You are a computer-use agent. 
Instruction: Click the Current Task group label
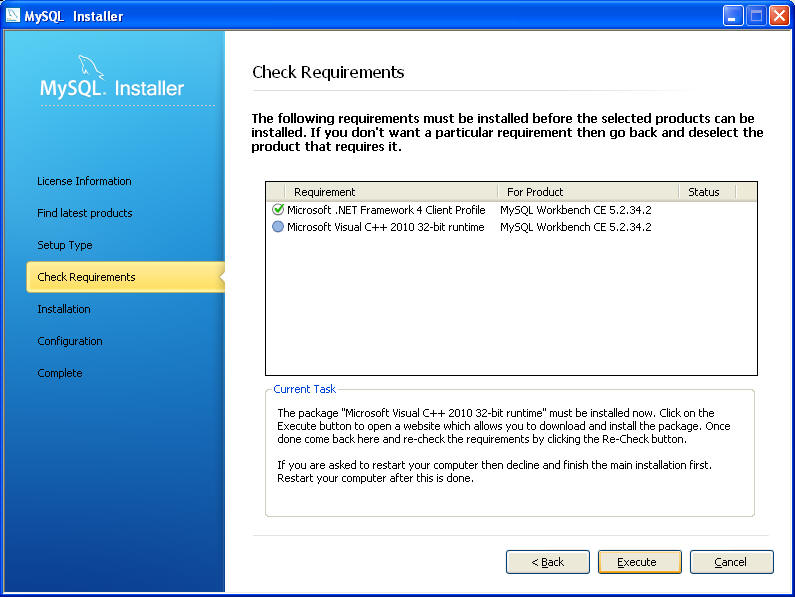tap(304, 389)
